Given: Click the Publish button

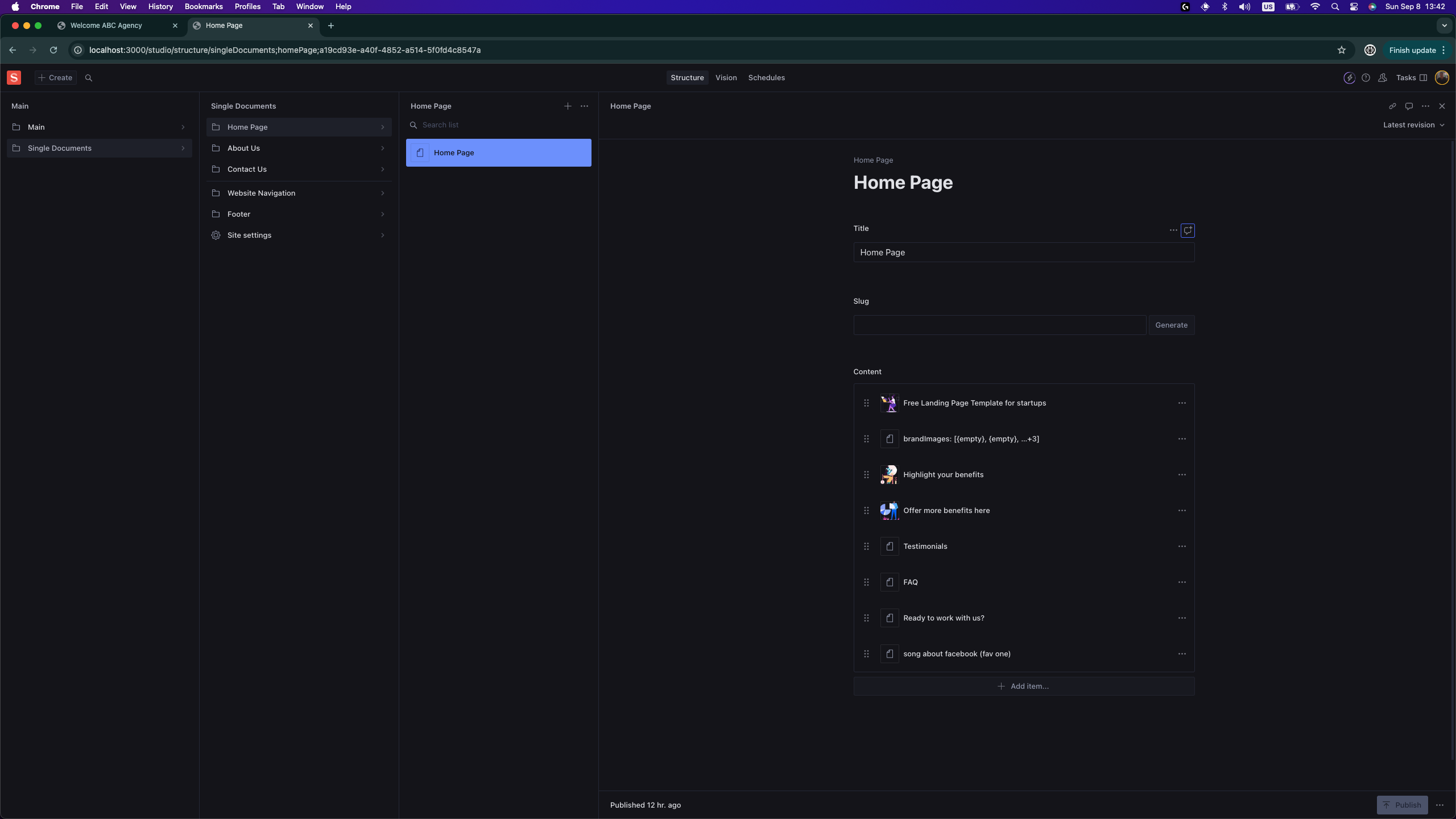Looking at the screenshot, I should click(1401, 805).
